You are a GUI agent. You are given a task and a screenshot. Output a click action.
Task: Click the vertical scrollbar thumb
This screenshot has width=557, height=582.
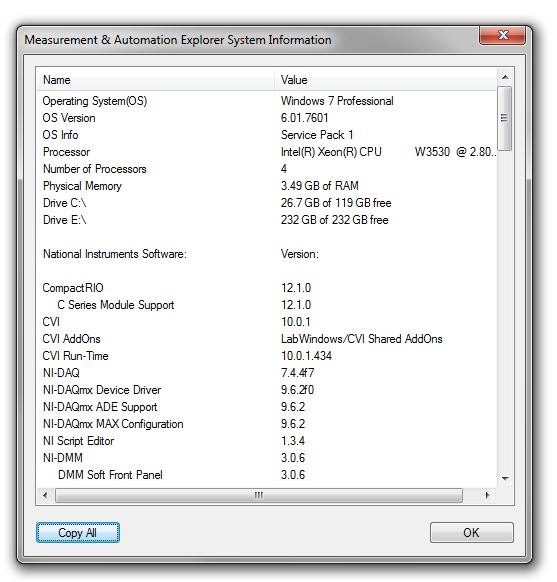point(504,118)
